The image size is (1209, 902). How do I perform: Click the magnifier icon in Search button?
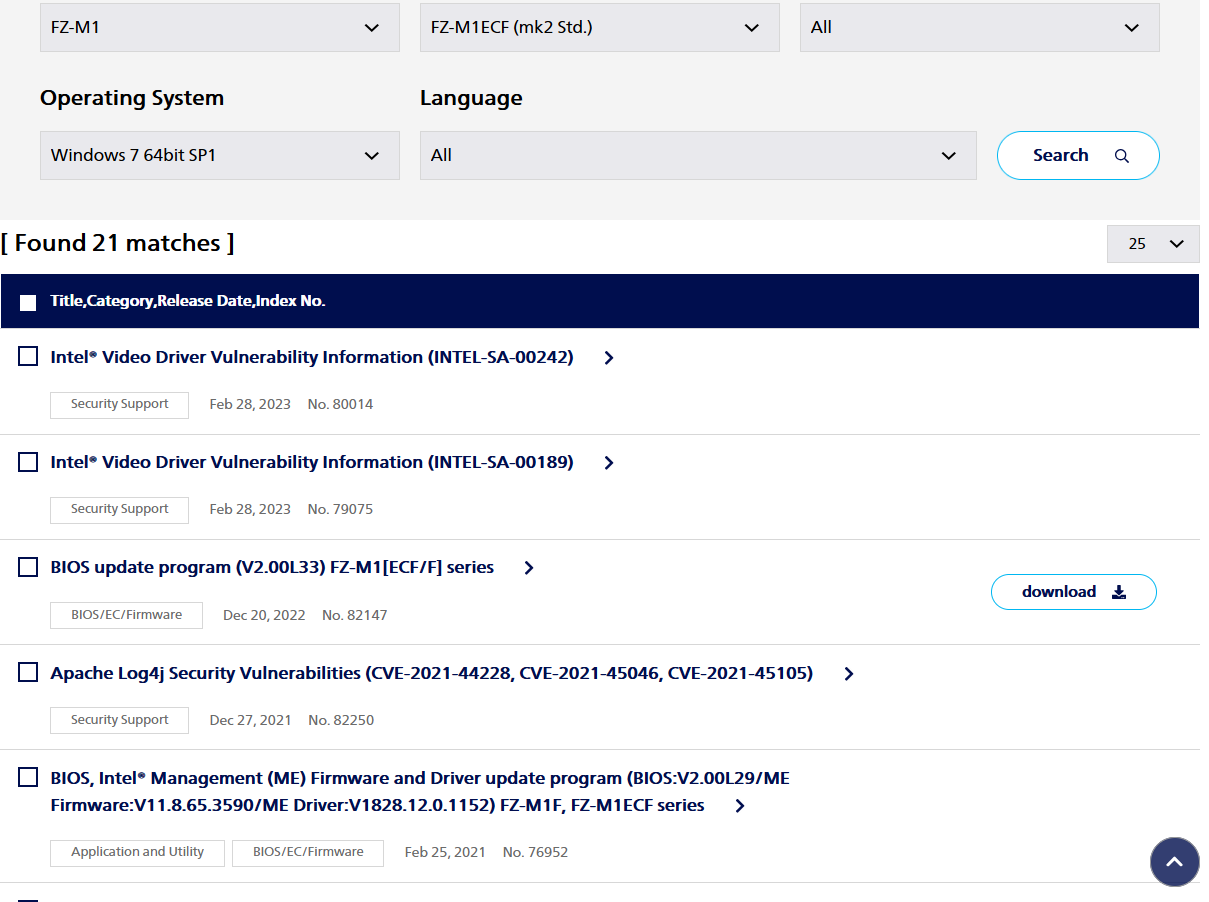1122,156
